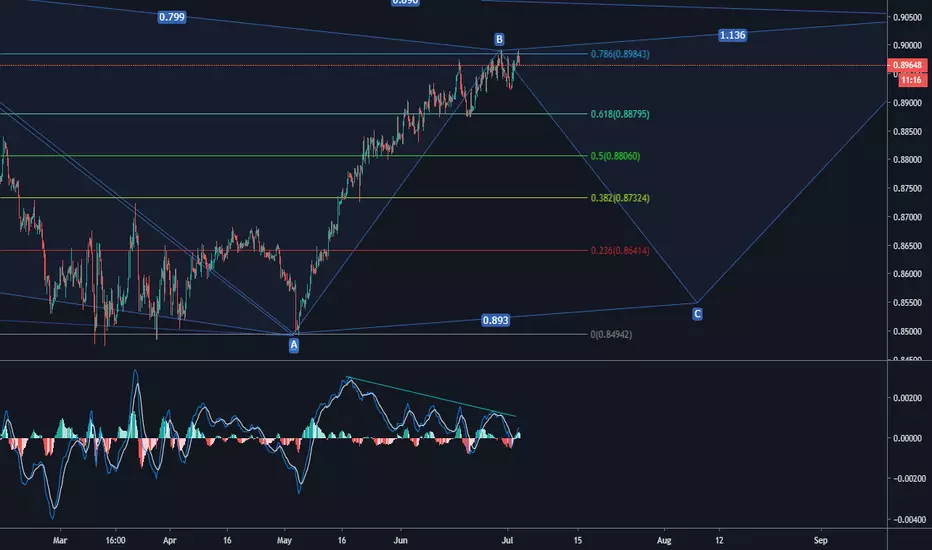Click the 0(0.84942) Fibonacci level label

coord(611,335)
